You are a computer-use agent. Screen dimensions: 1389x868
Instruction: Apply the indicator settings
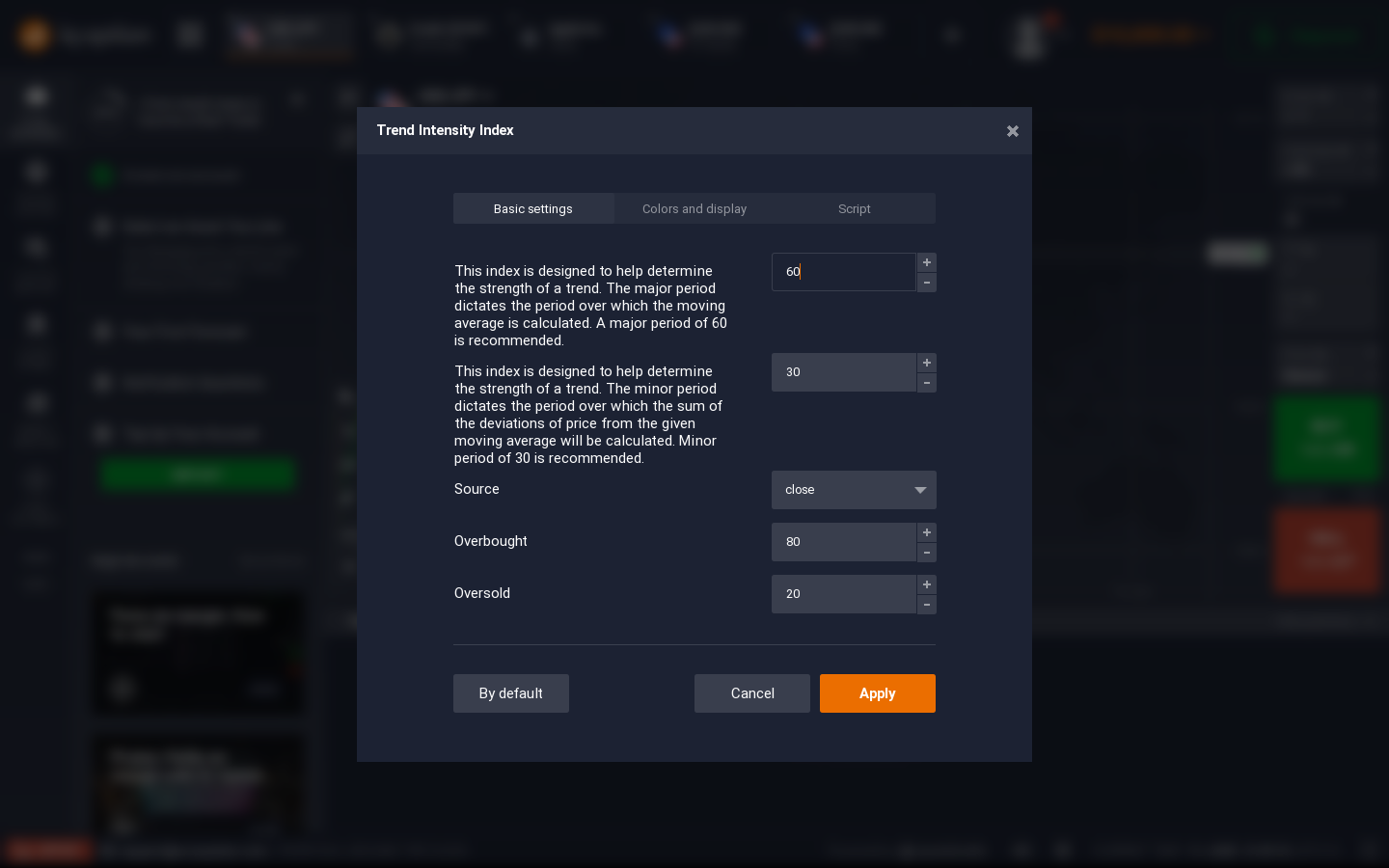click(x=878, y=693)
